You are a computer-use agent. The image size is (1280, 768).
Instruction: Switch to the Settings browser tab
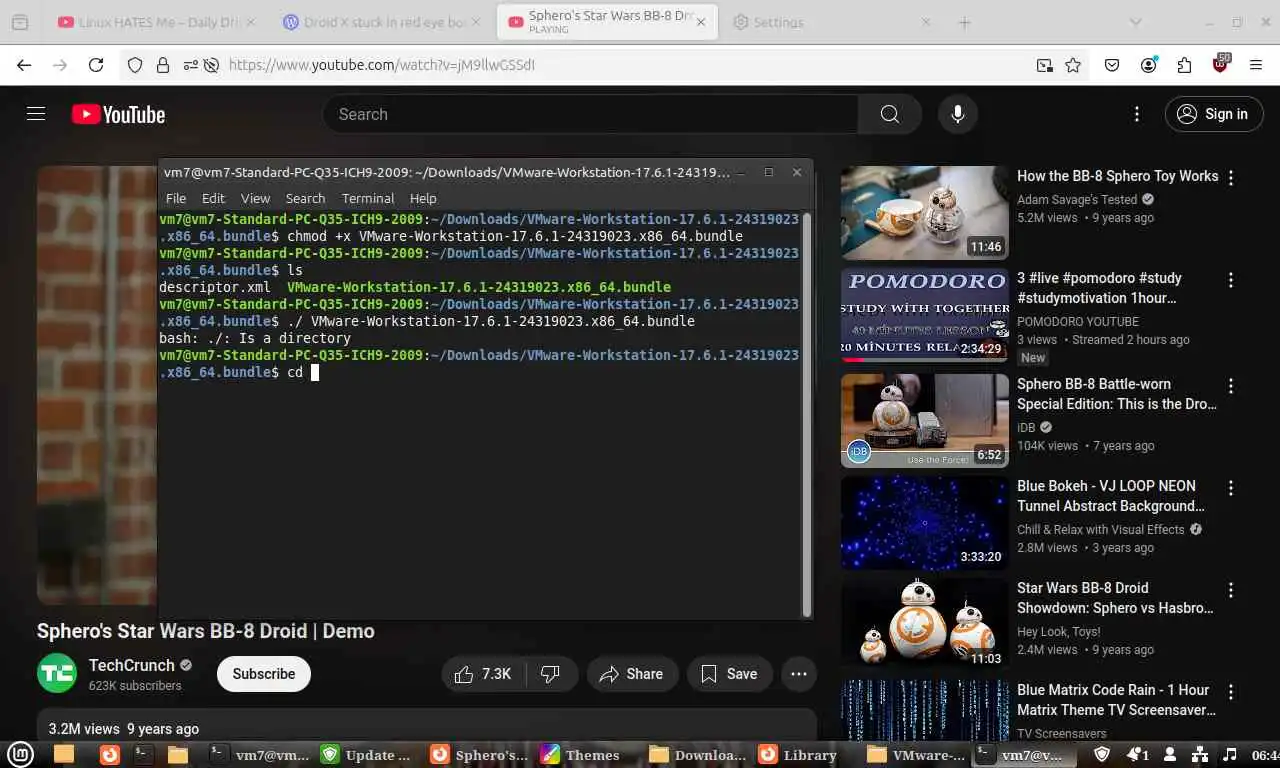point(832,22)
